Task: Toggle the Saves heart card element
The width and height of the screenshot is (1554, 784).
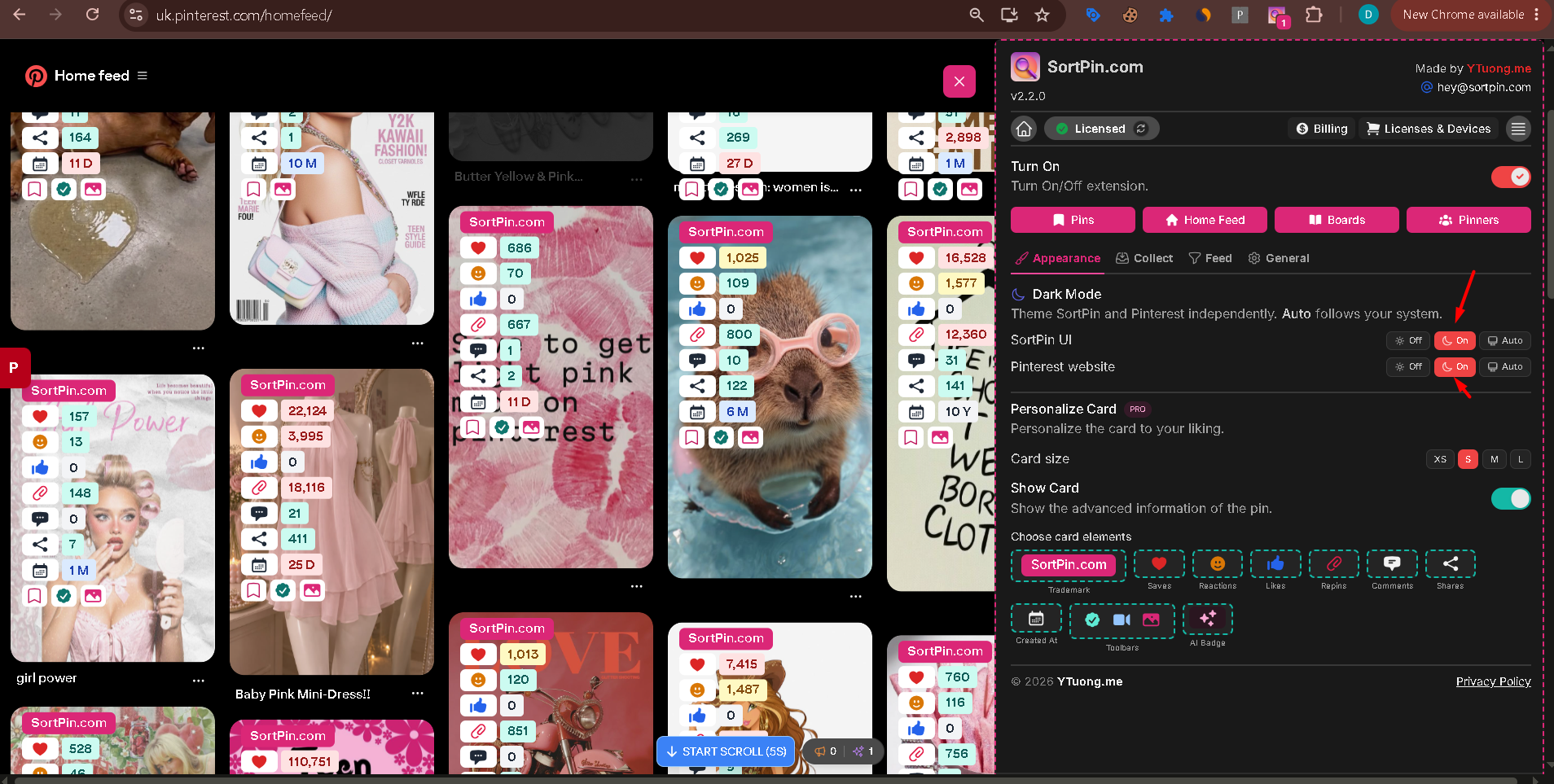Action: point(1159,563)
